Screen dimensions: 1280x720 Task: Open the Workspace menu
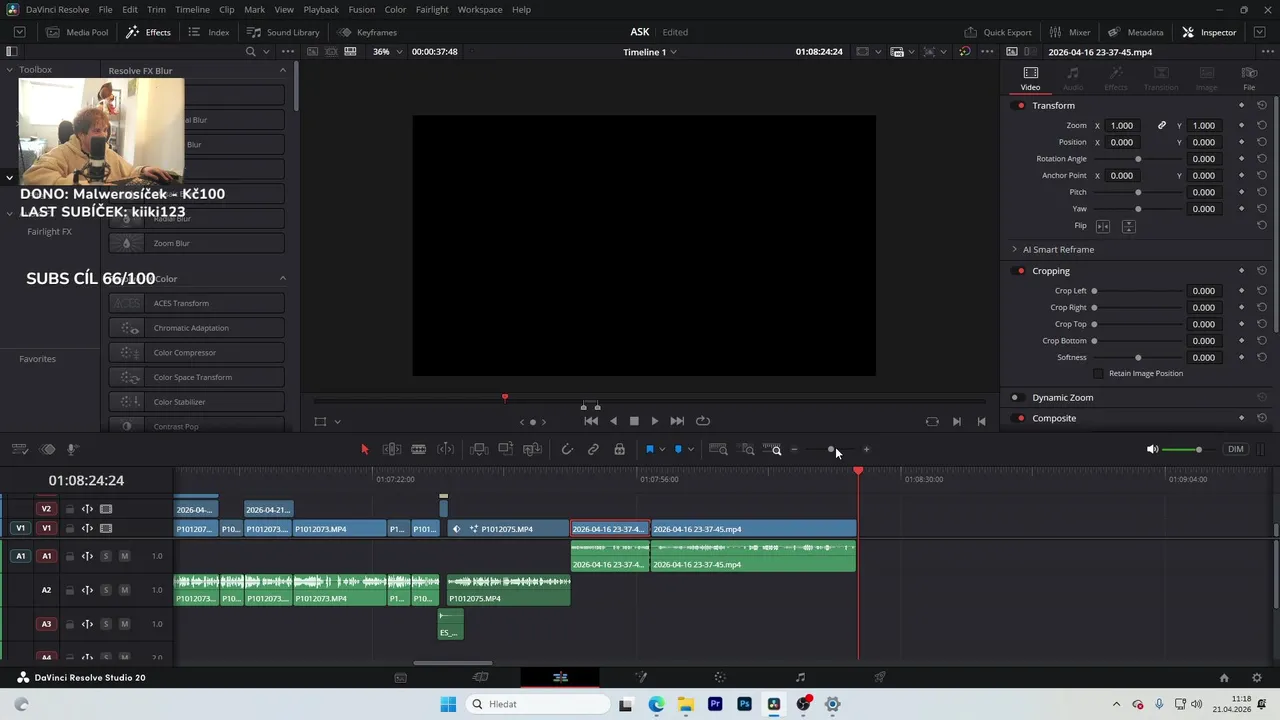tap(480, 9)
